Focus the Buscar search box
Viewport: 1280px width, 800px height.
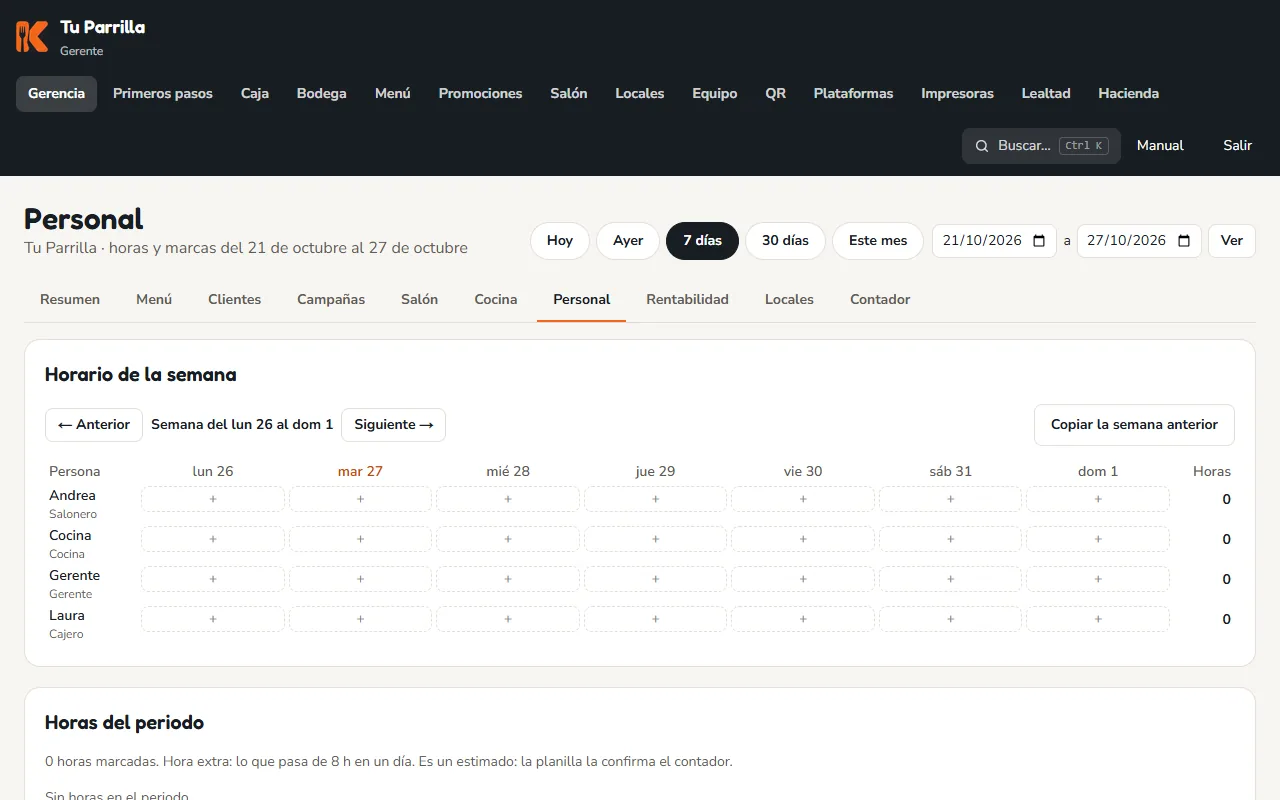(1041, 146)
